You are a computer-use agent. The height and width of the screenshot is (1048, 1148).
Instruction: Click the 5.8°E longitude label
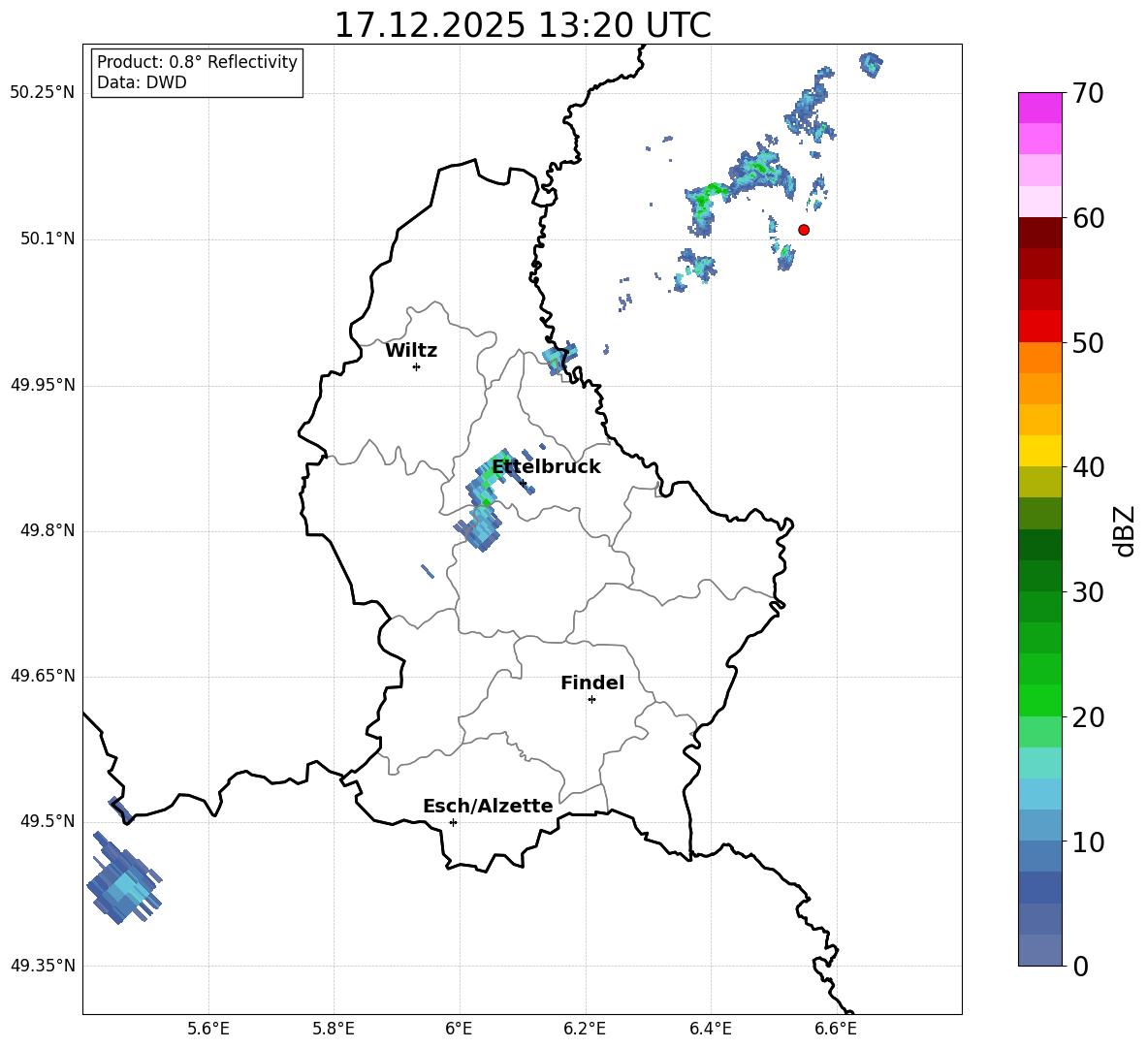(x=334, y=1029)
